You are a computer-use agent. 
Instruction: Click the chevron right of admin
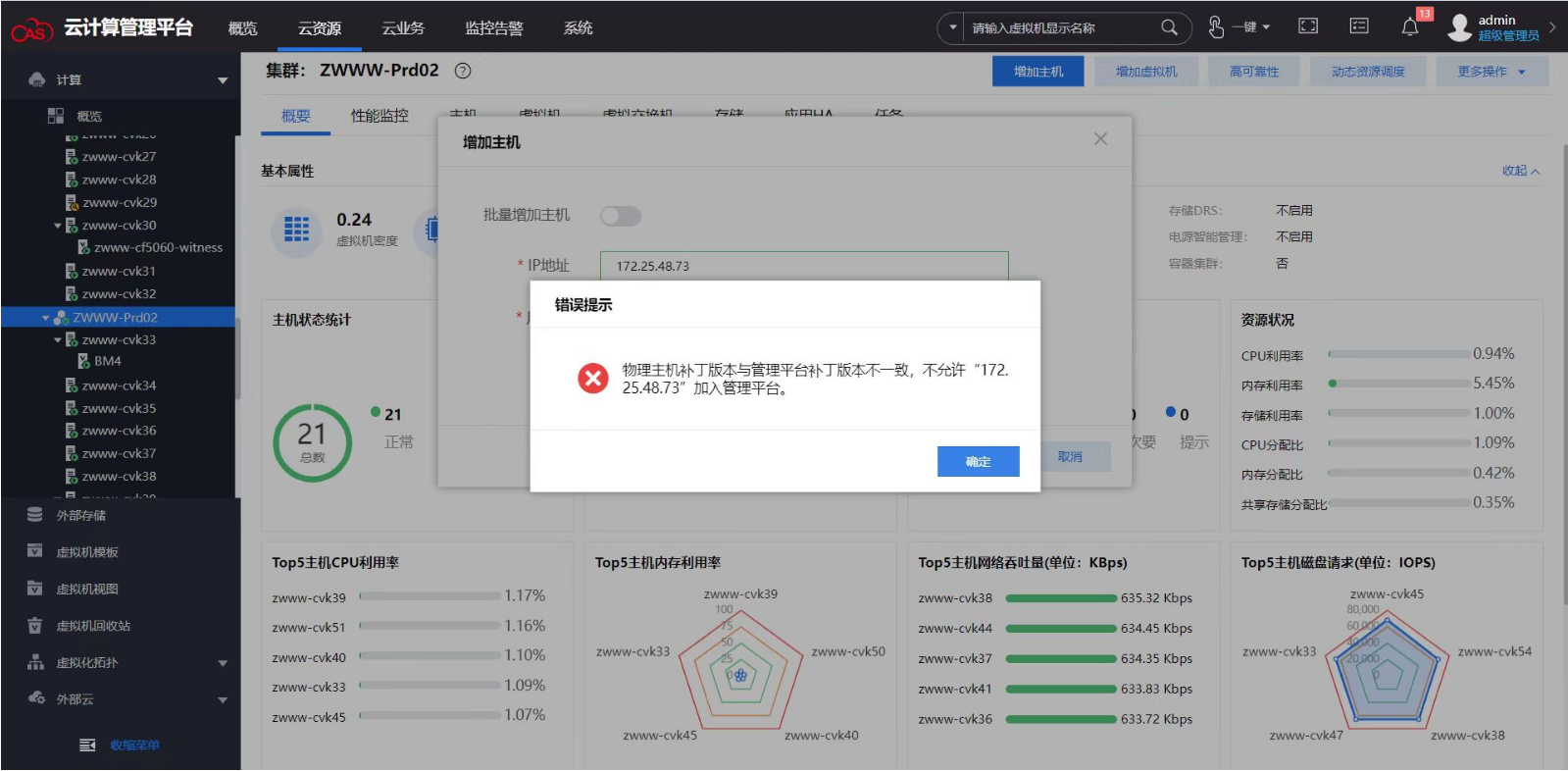pos(1552,27)
